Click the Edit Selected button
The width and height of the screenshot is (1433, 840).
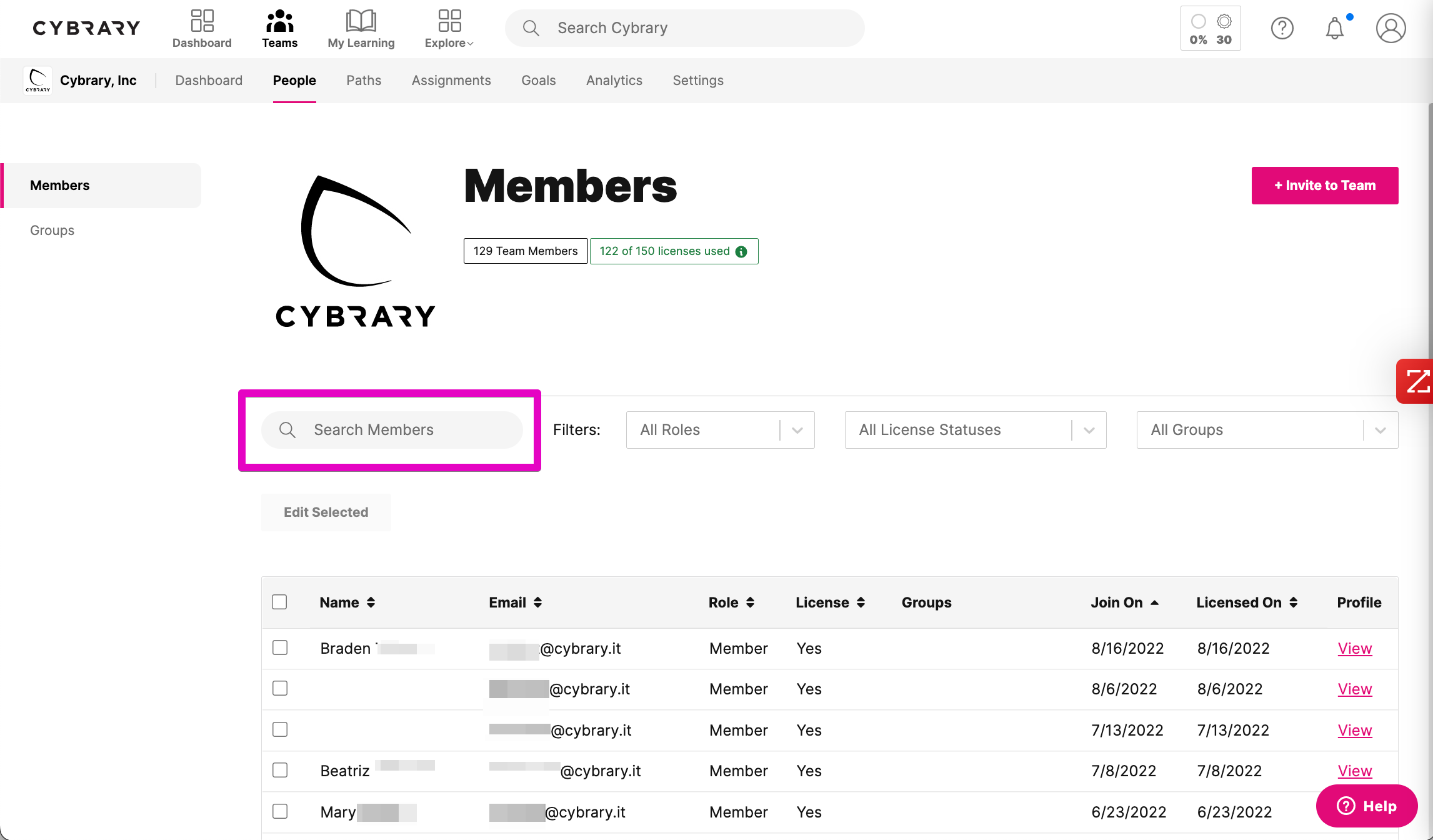click(326, 512)
